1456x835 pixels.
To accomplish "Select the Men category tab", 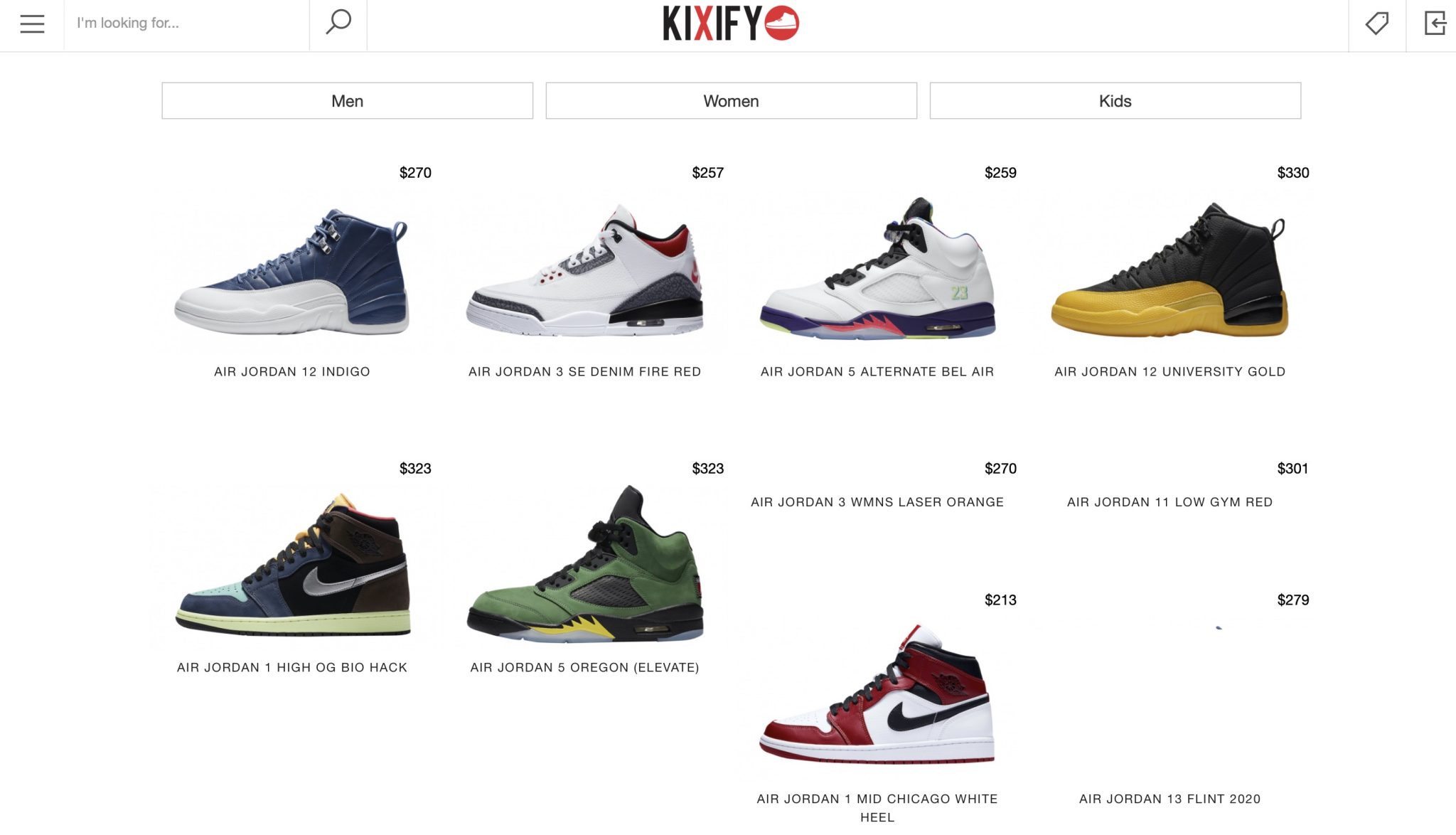I will click(x=347, y=101).
